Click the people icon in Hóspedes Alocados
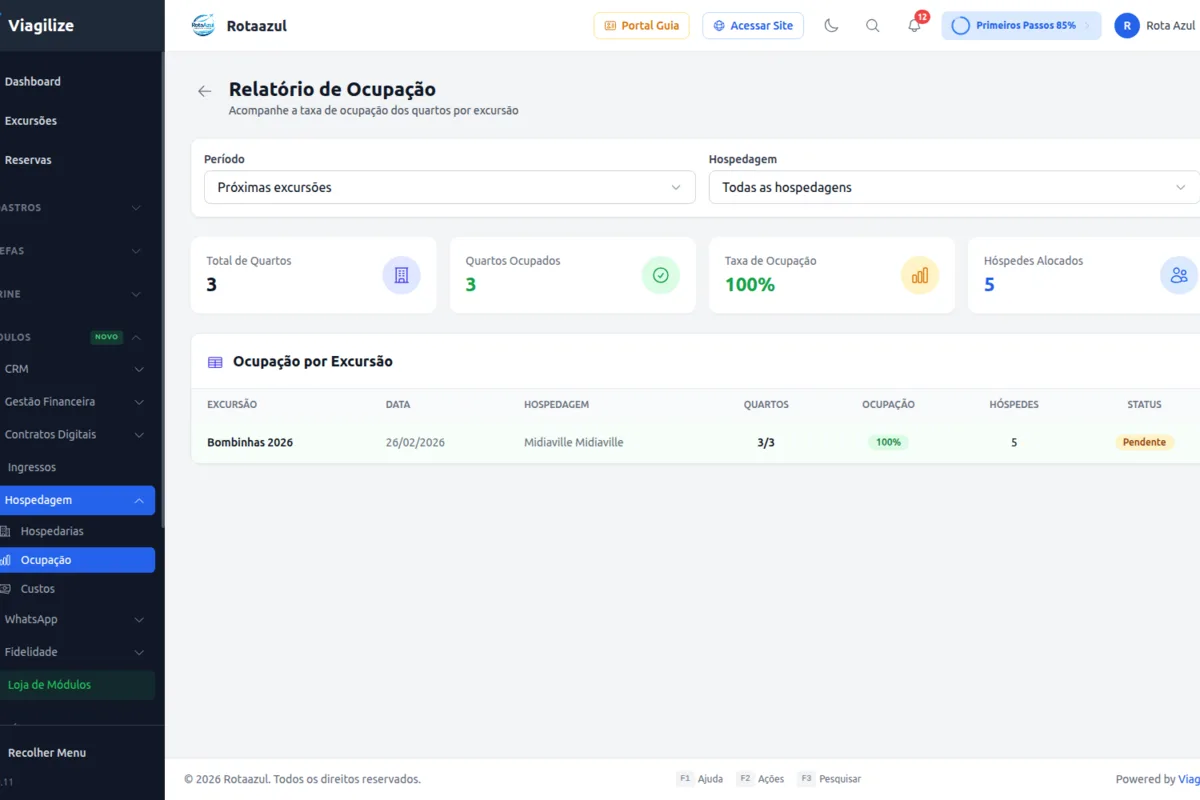Screen dimensions: 1200x800 pos(1179,275)
